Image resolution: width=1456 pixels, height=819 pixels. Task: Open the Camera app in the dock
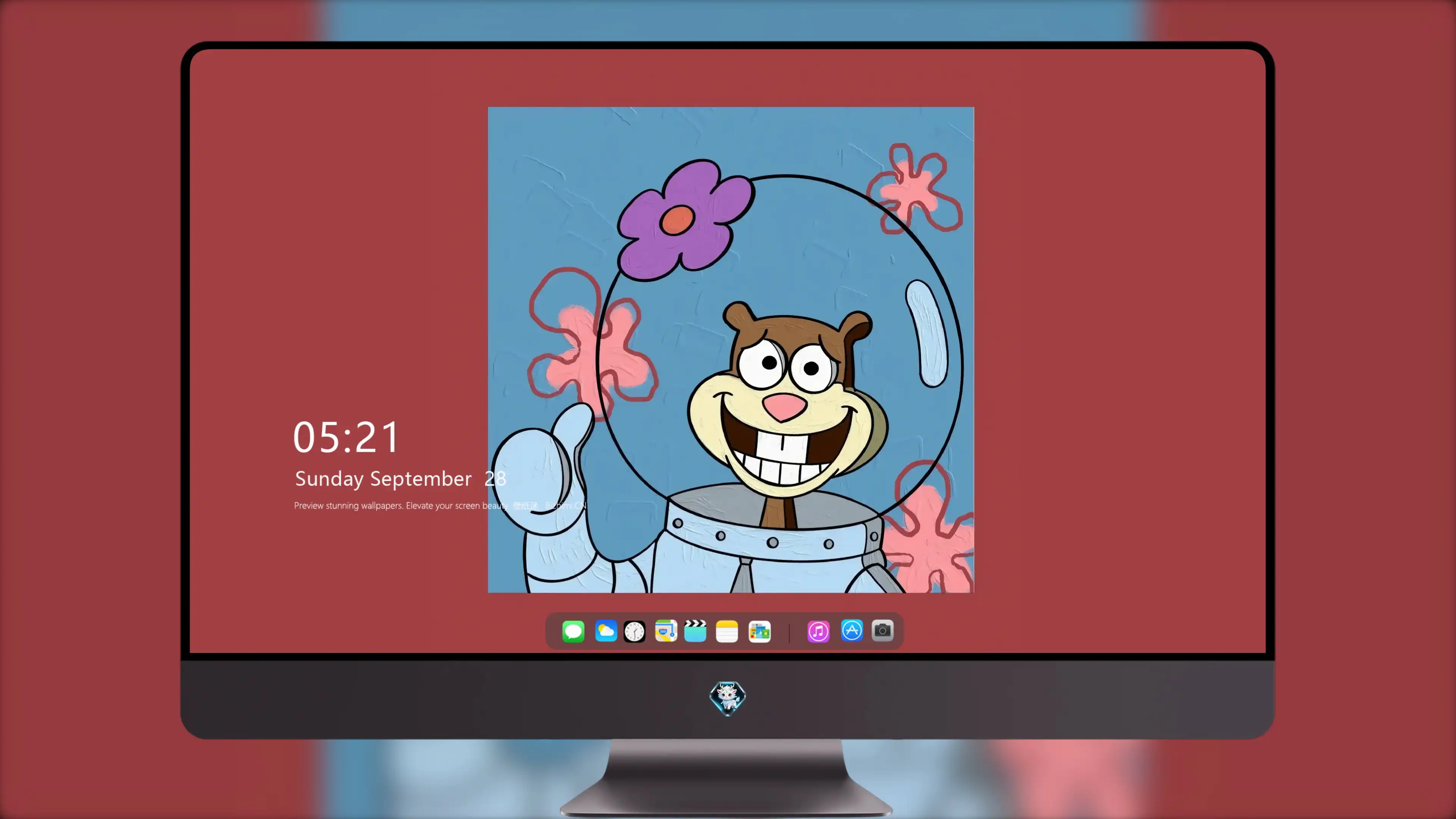882,631
